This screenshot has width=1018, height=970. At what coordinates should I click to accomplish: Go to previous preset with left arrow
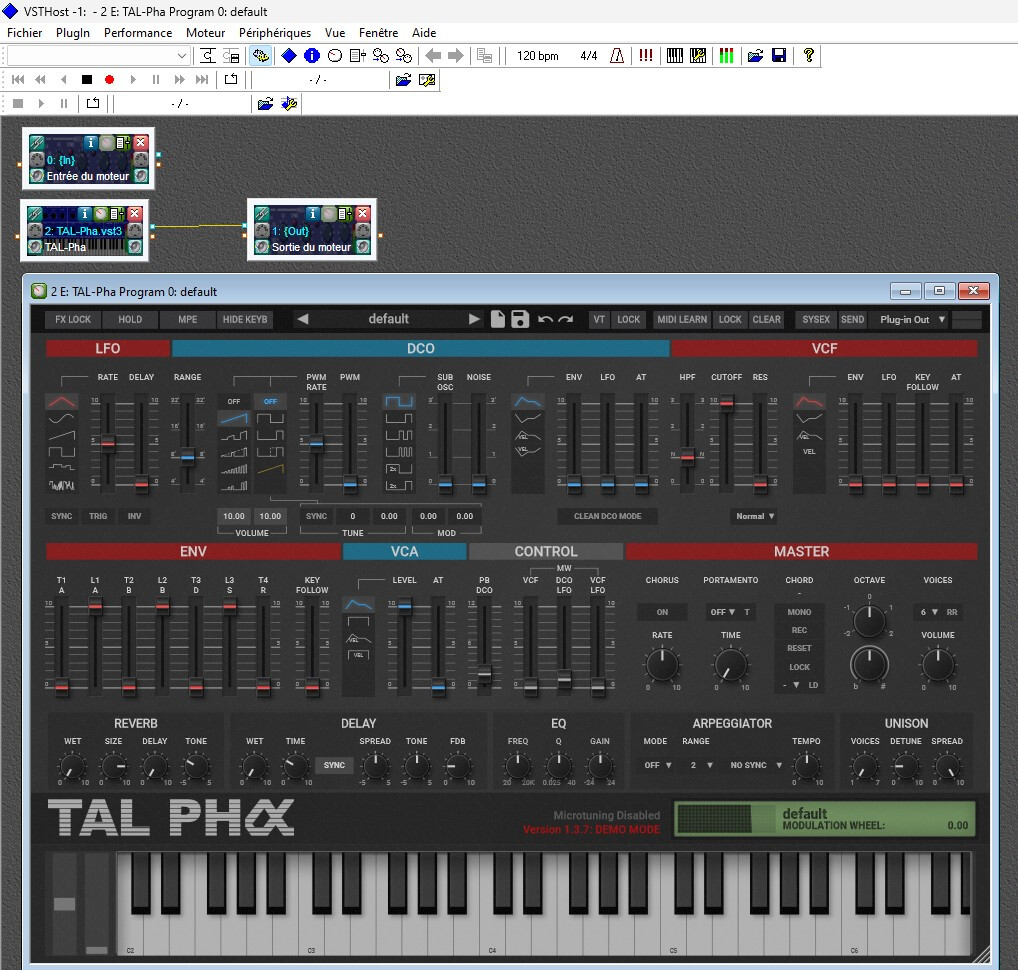[303, 319]
